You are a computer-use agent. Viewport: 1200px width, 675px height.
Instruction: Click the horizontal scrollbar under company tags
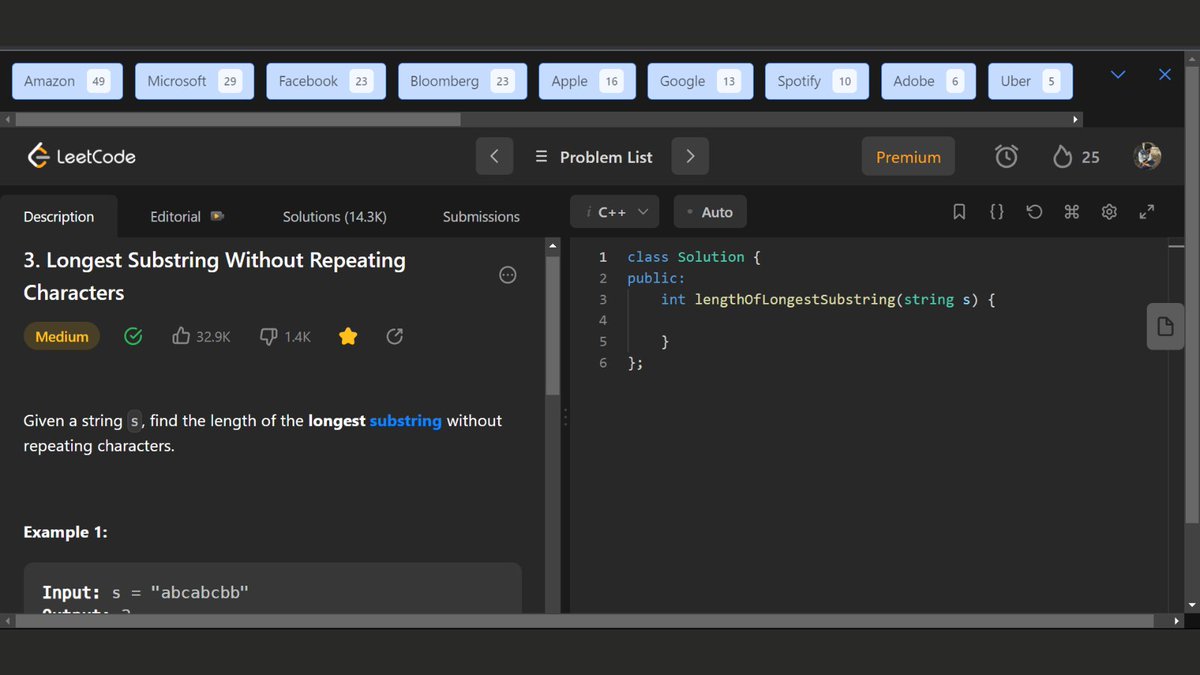(x=232, y=119)
